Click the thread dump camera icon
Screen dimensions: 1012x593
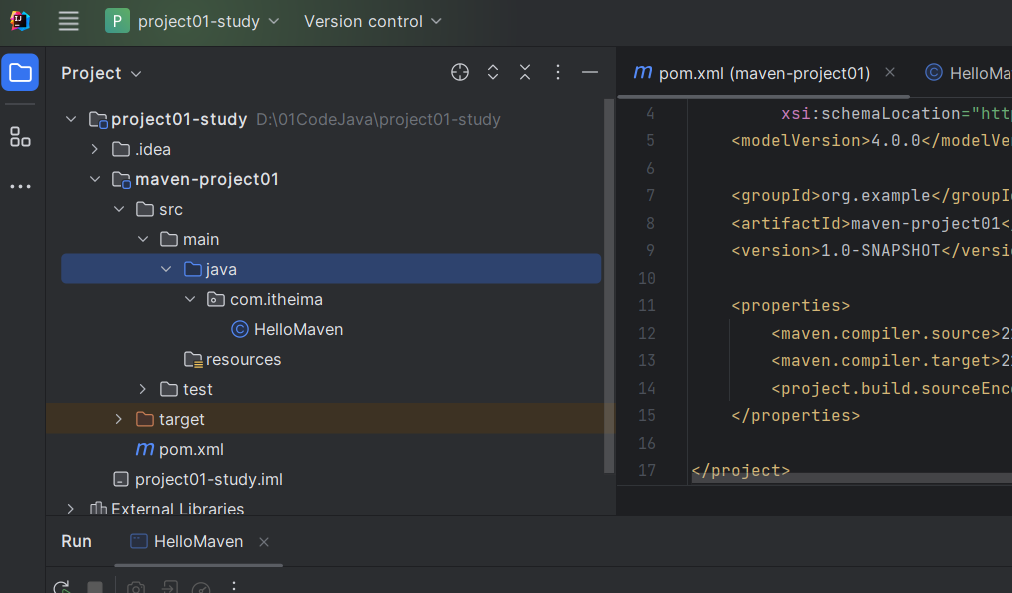click(x=136, y=587)
